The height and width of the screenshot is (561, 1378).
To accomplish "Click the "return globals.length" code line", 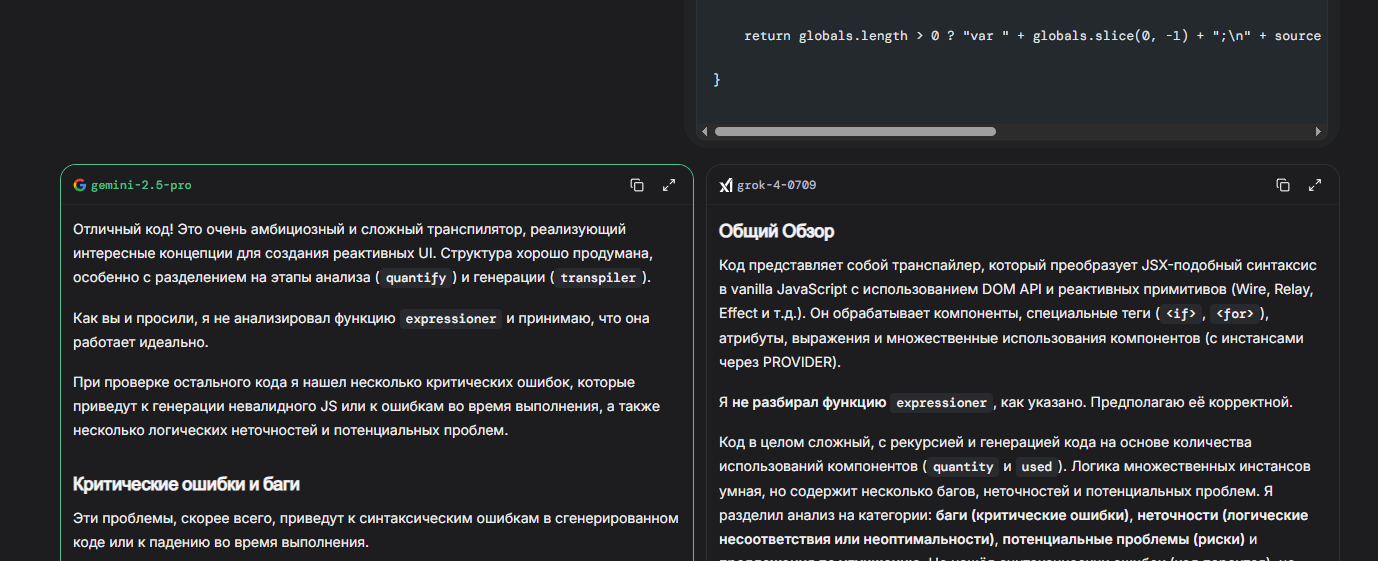I will click(1032, 36).
